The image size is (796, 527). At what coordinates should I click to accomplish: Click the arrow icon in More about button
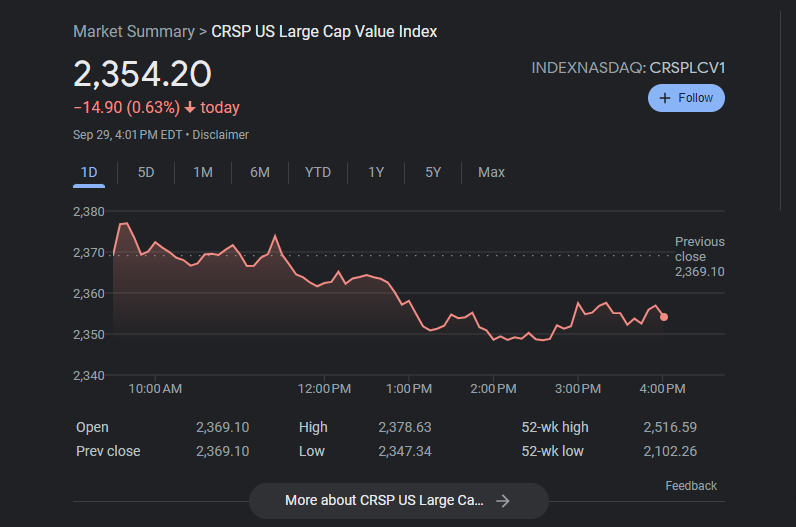[503, 501]
